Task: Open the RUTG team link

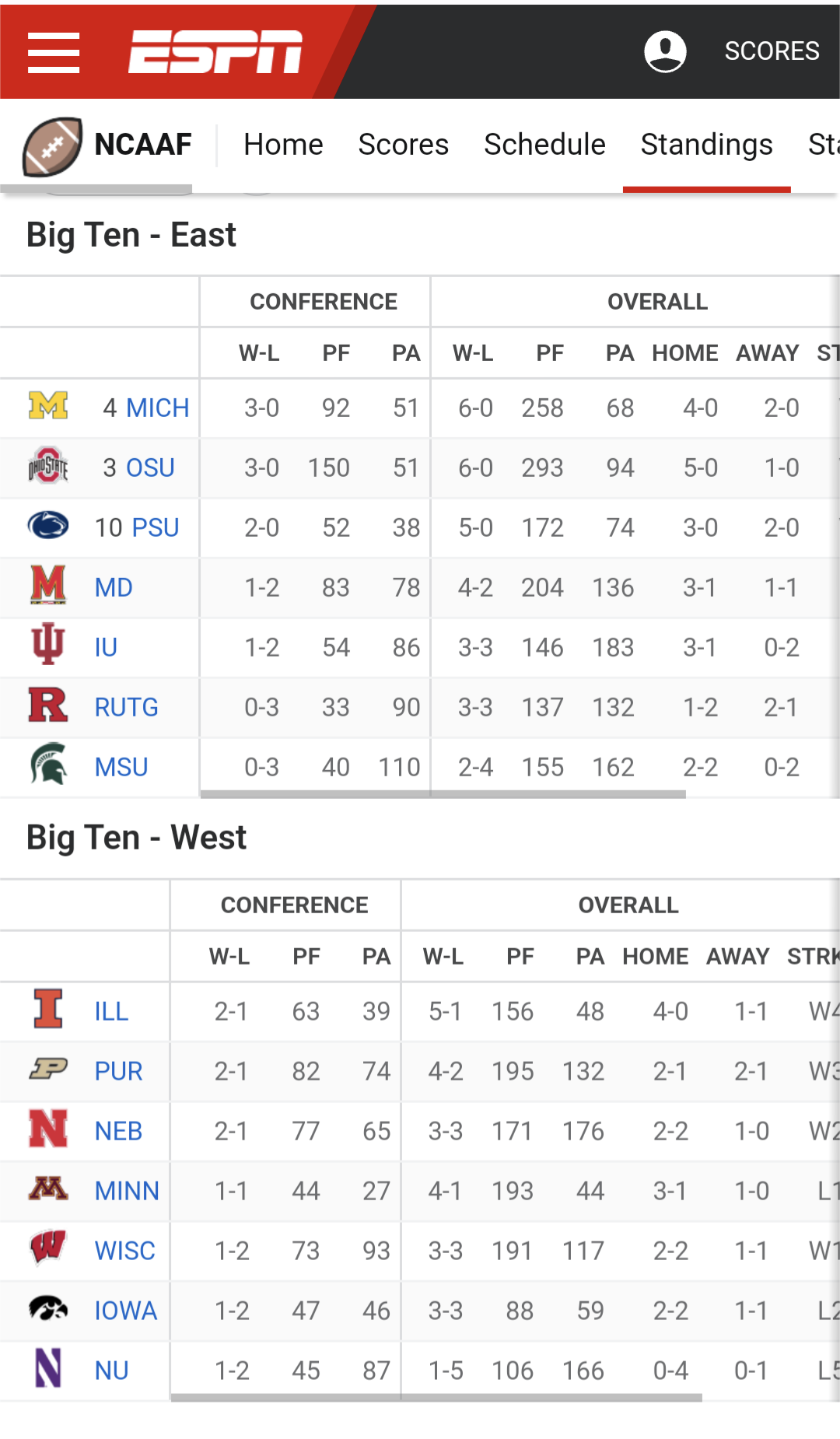Action: point(126,707)
